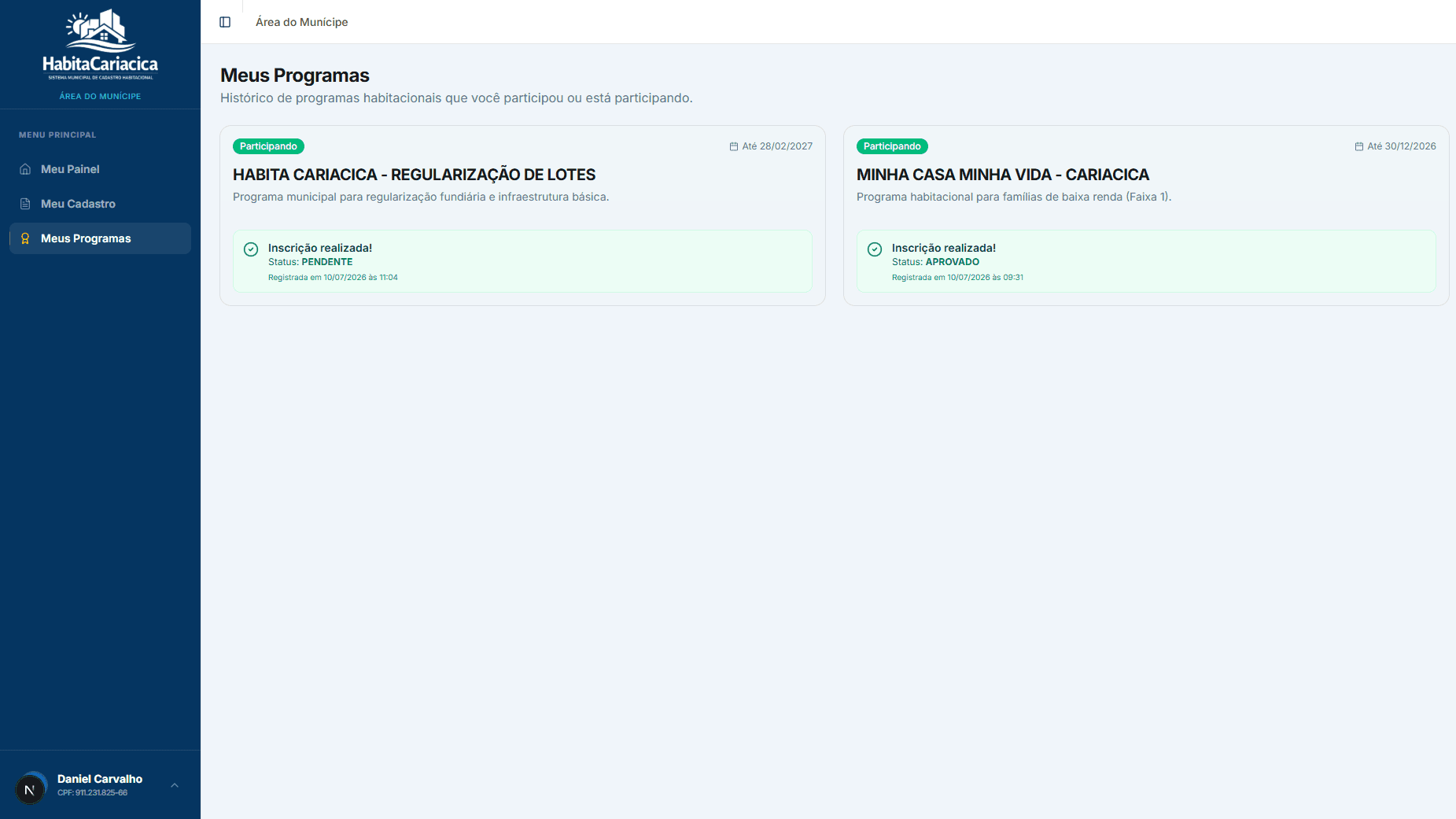1456x819 pixels.
Task: Click MENU PRINCIPAL sidebar label
Action: [x=57, y=135]
